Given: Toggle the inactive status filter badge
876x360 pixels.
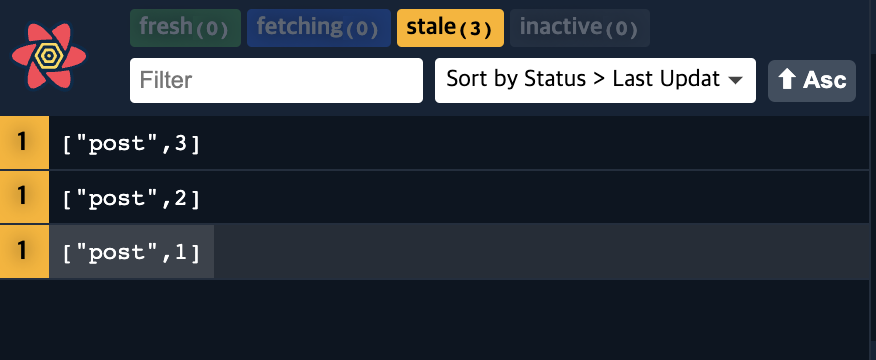Looking at the screenshot, I should coord(579,28).
